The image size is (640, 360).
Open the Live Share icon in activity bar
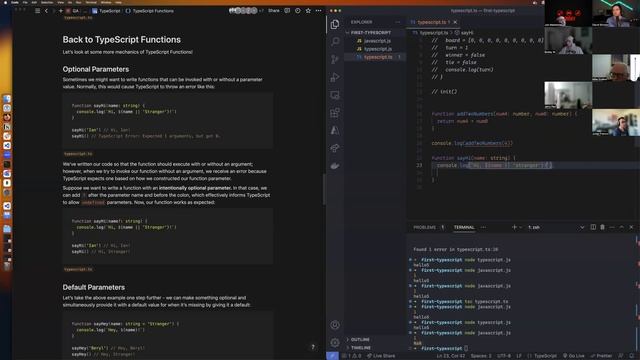coord(335,148)
